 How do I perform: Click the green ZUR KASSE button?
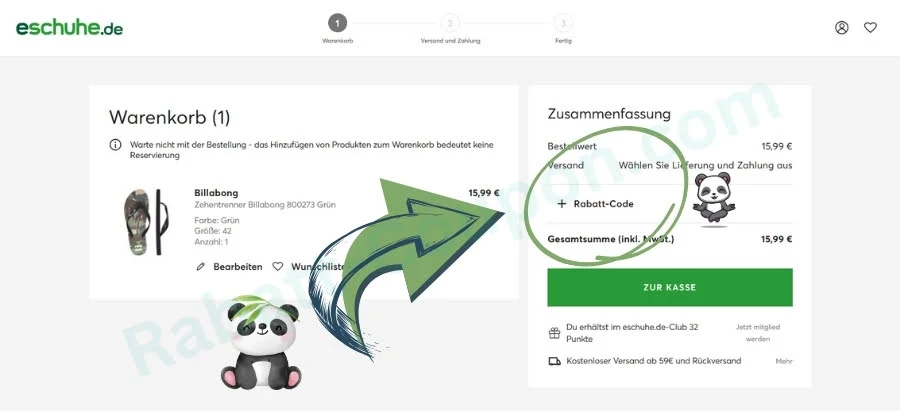click(x=670, y=287)
